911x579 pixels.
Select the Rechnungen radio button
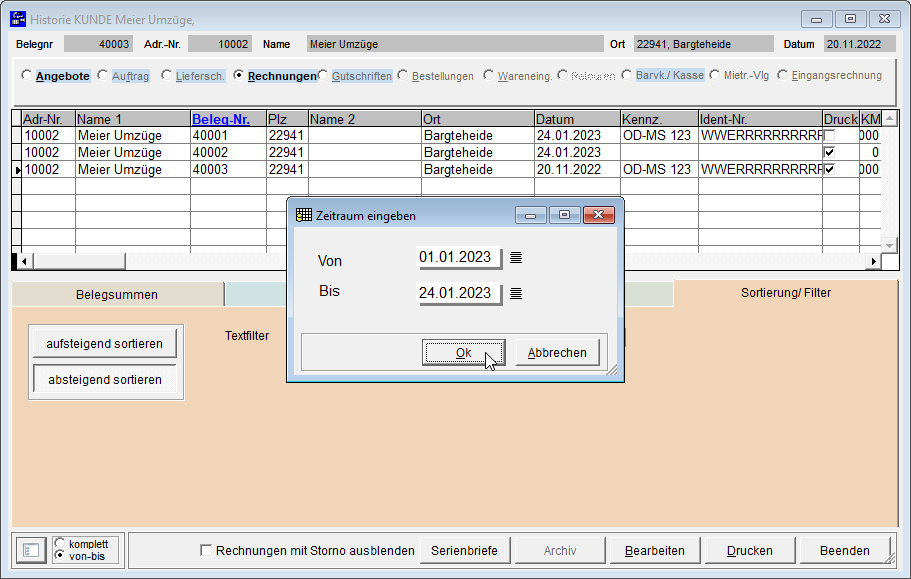[238, 75]
